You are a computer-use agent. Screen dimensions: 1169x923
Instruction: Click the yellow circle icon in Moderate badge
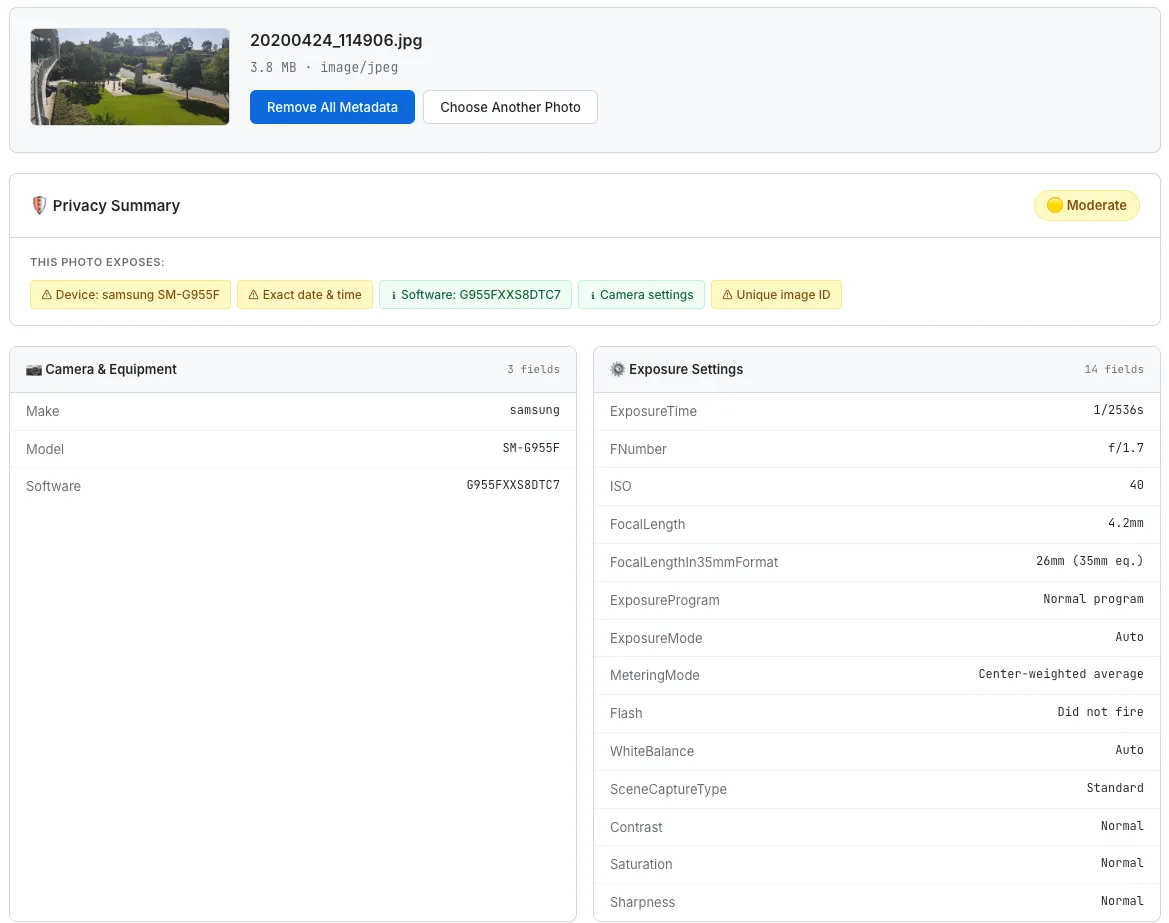[1054, 205]
